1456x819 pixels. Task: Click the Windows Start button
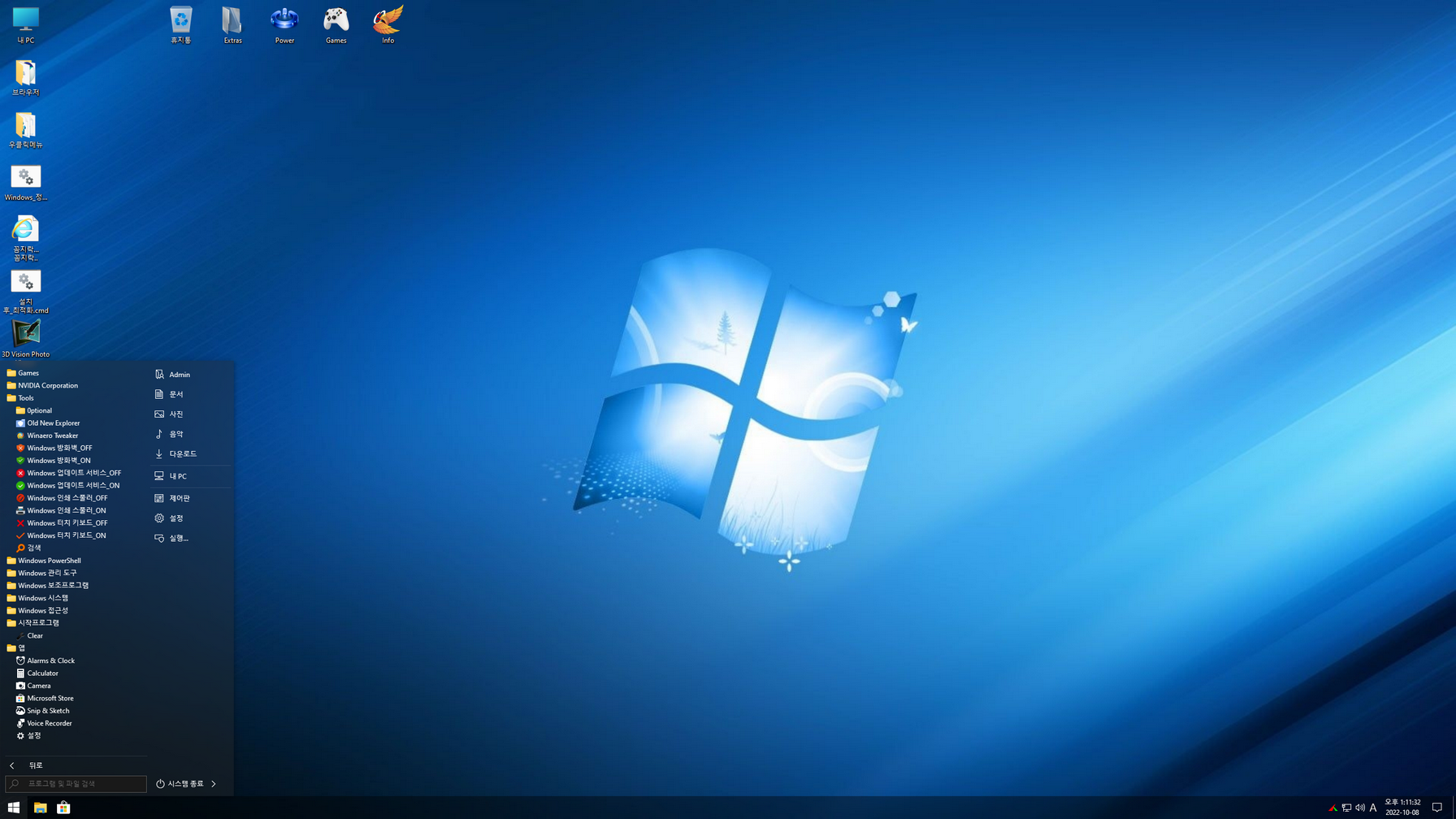pos(13,808)
